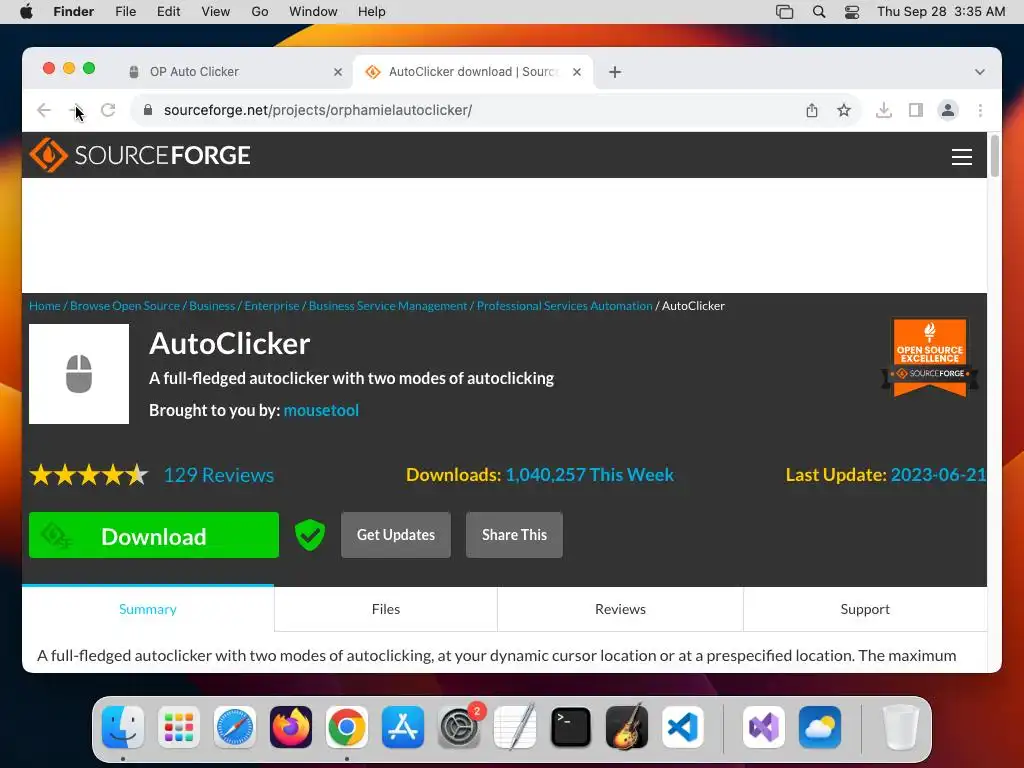1024x768 pixels.
Task: Open the File menu
Action: 125,12
